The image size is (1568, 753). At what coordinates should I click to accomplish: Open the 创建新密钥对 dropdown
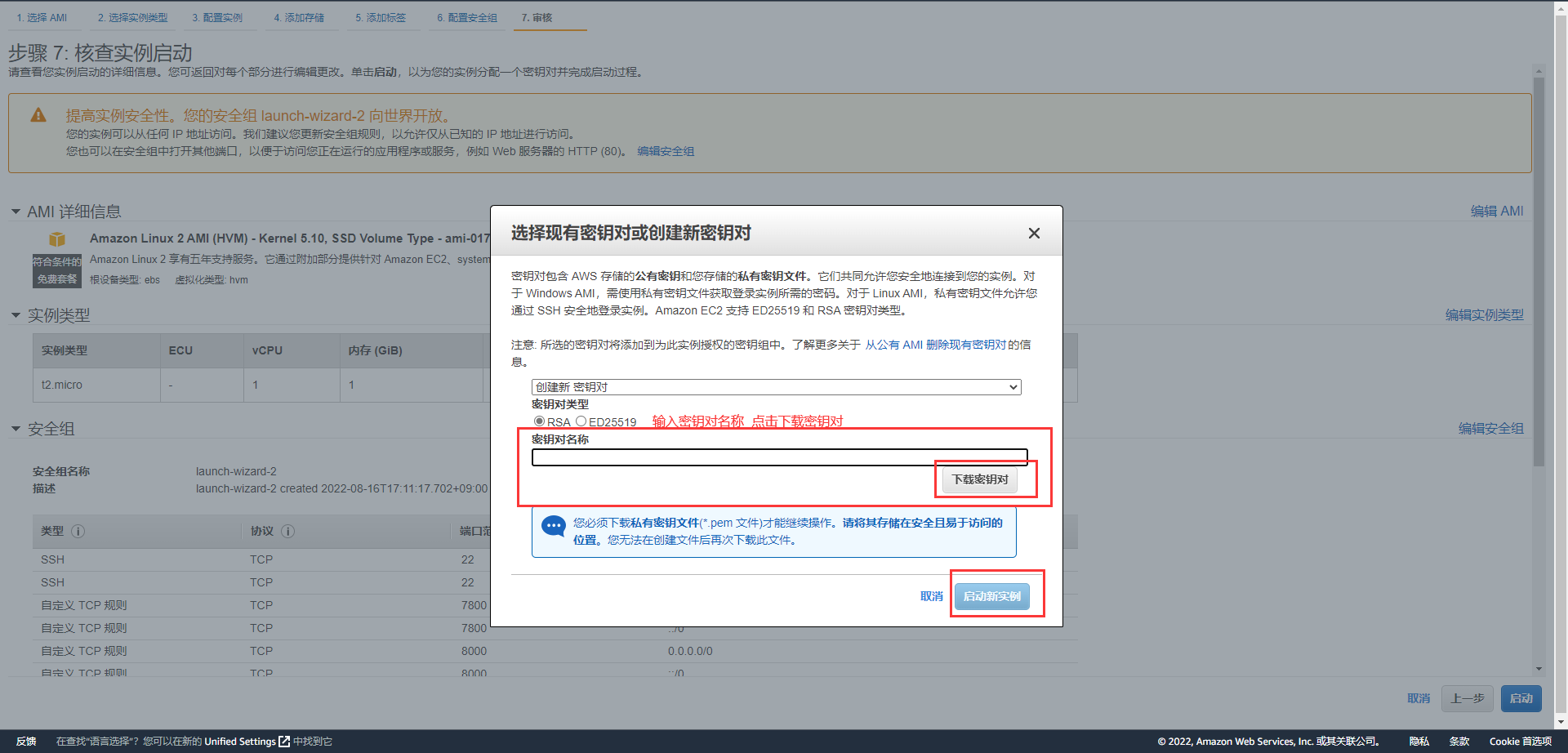(776, 387)
